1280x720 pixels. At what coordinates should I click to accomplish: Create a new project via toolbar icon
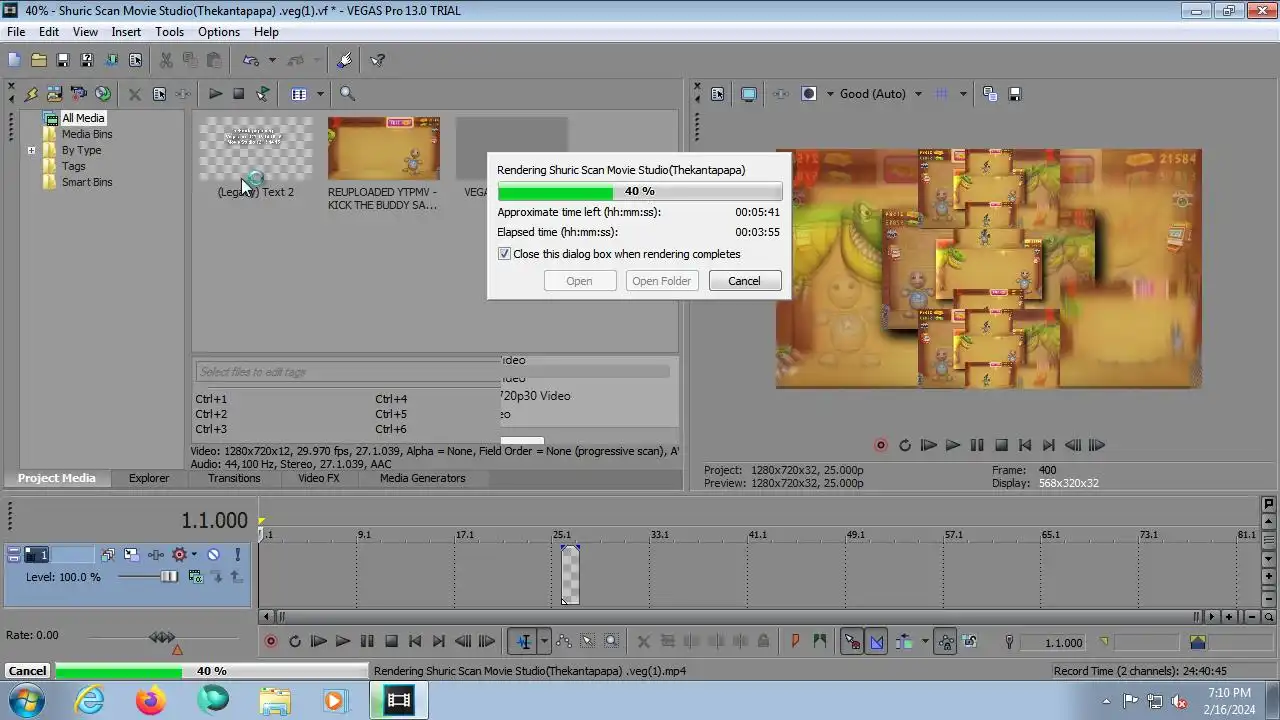(x=14, y=60)
